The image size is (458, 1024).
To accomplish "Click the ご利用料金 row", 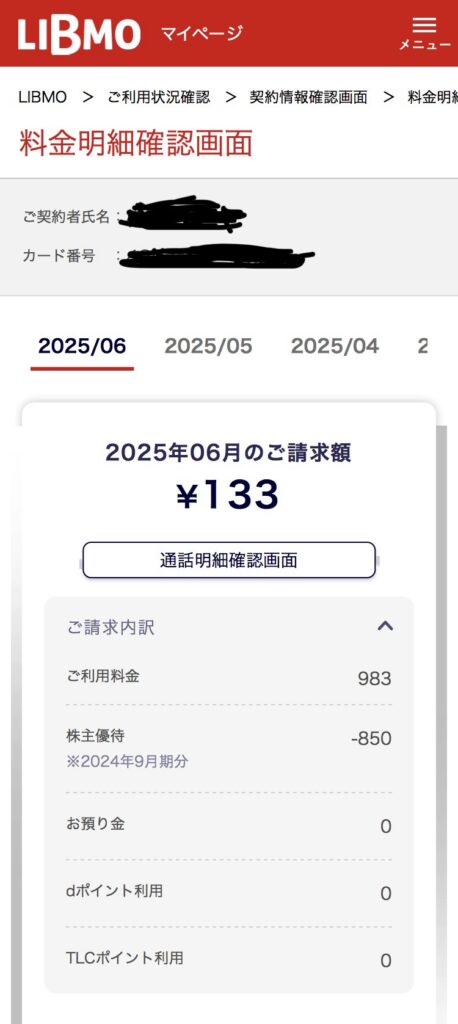I will pos(229,678).
